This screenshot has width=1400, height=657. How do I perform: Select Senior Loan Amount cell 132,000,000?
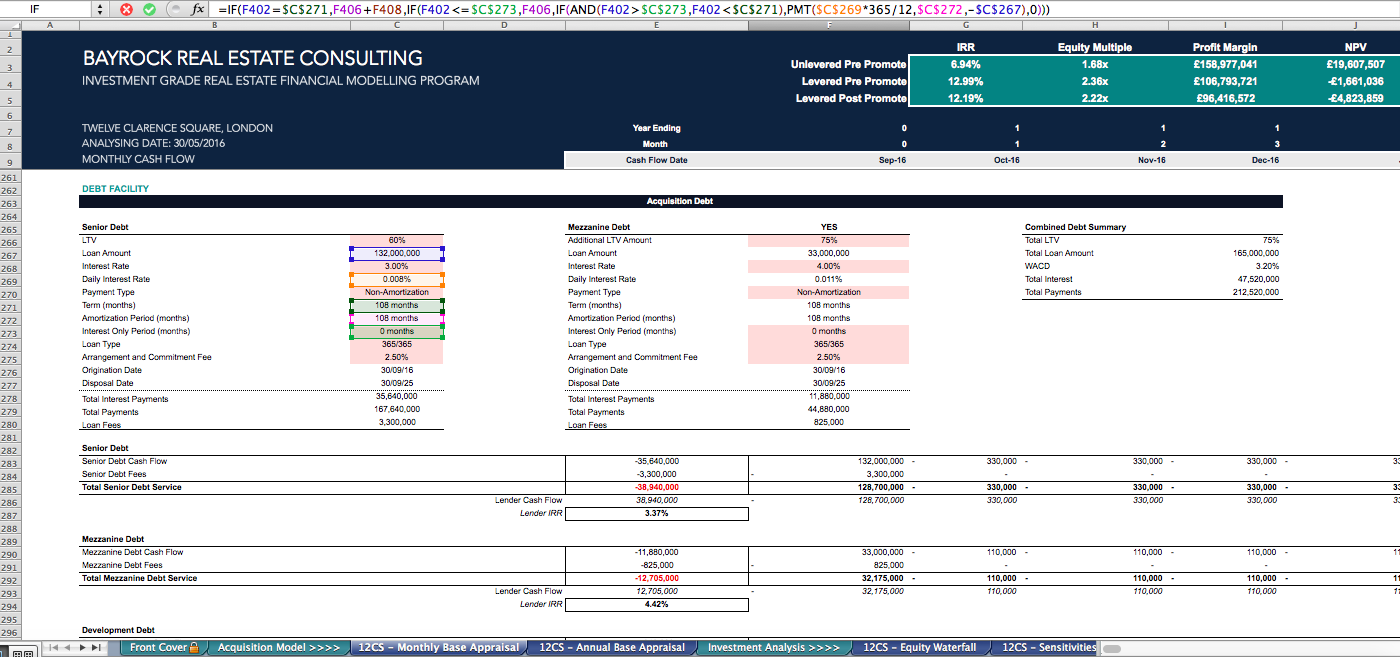[x=396, y=254]
